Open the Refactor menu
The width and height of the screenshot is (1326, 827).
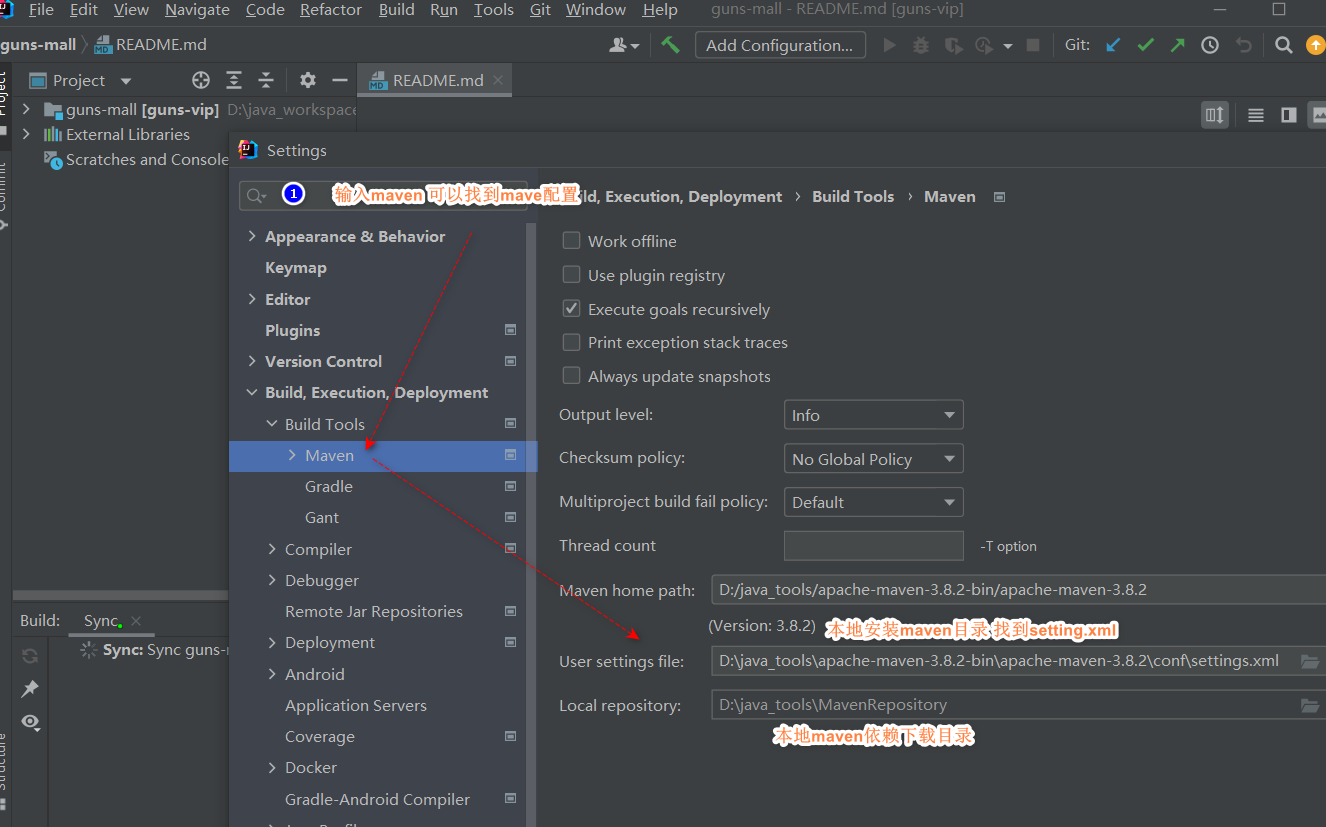point(330,10)
